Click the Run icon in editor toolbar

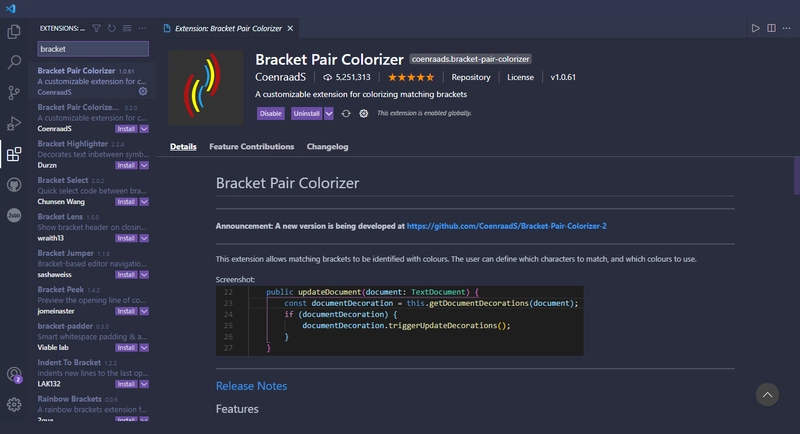click(756, 28)
